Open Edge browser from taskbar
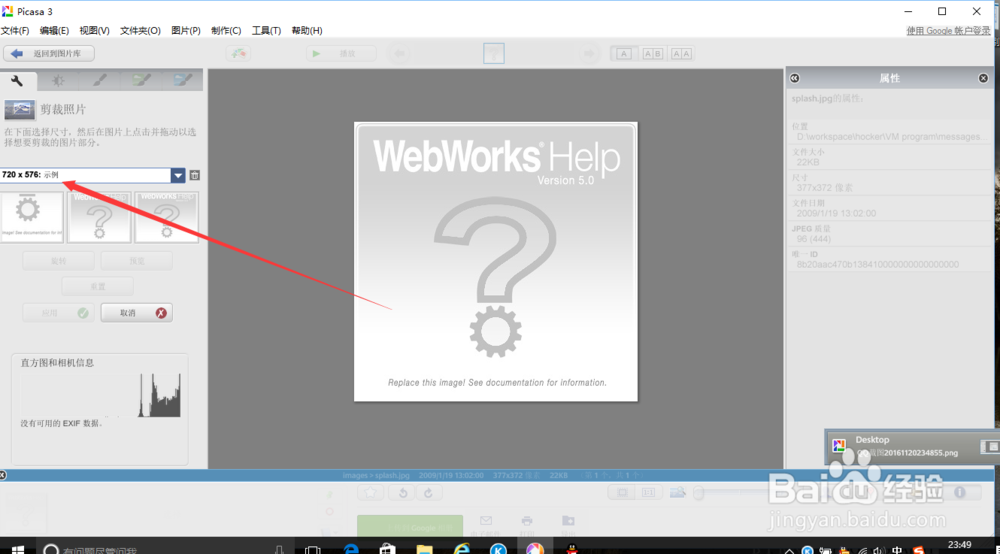The image size is (1000, 554). pos(350,549)
